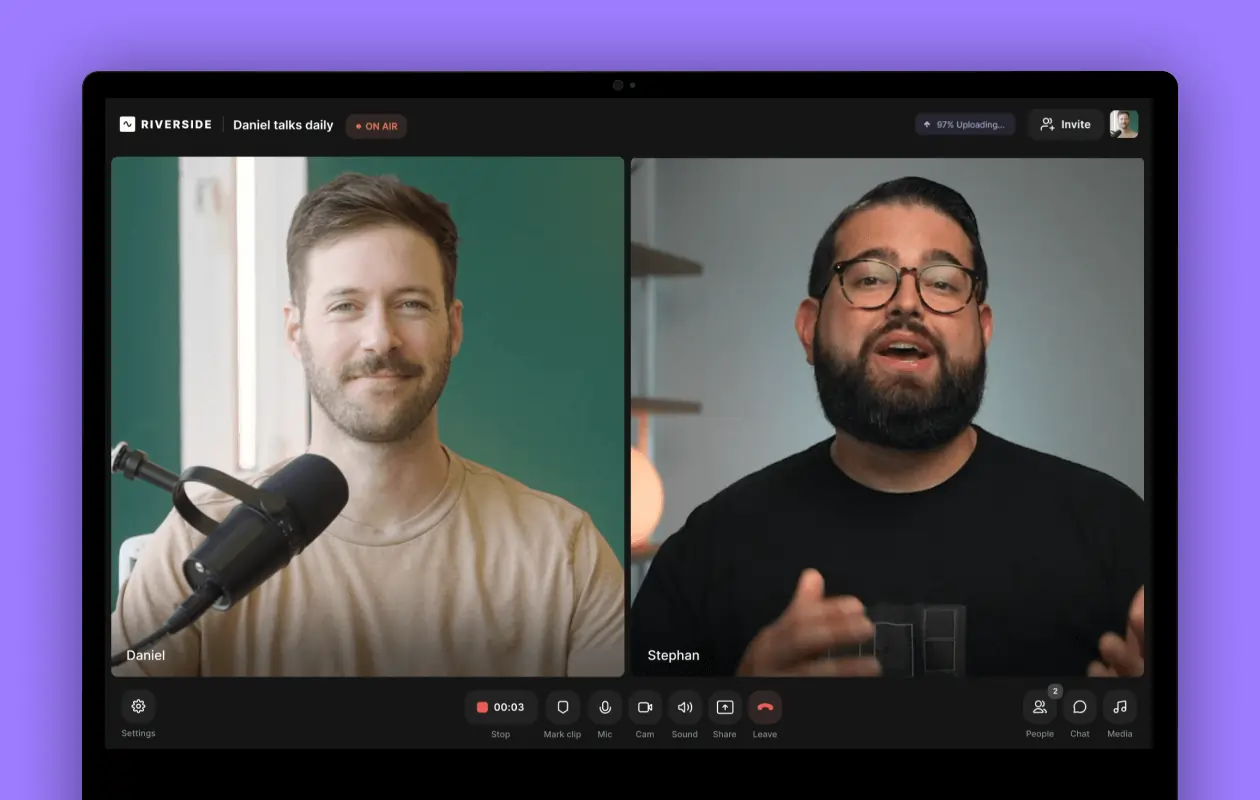Click the Invite button
The height and width of the screenshot is (800, 1260).
1065,124
